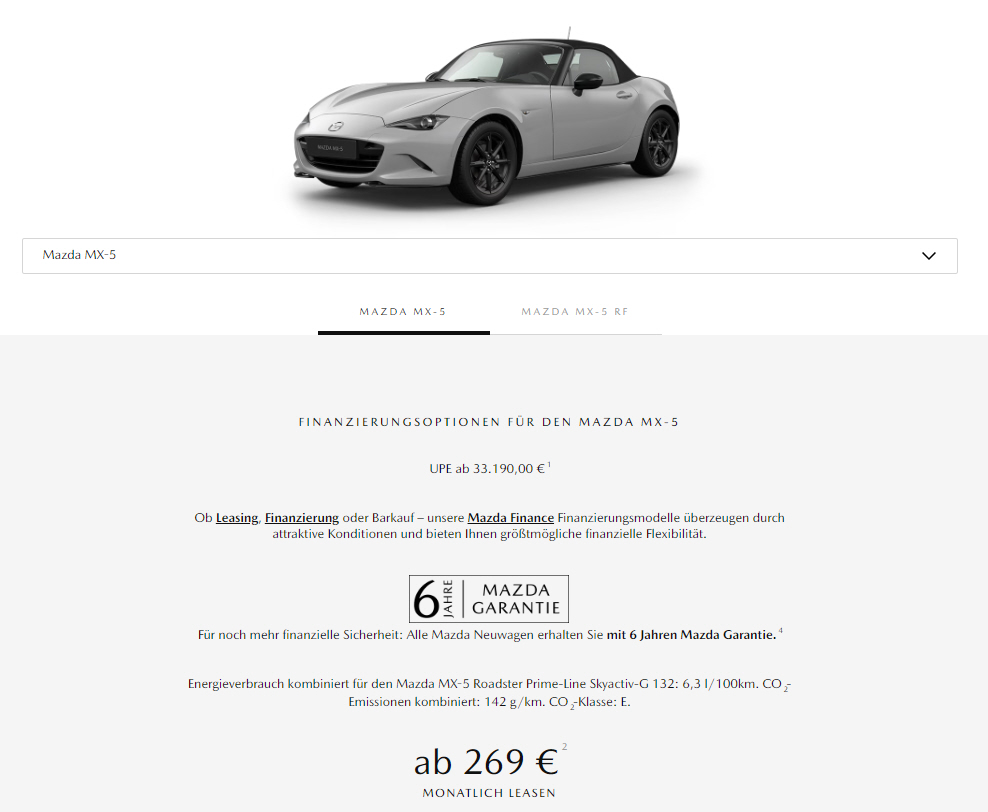Click the MONATLICH LEASEN label
The image size is (988, 812).
pos(489,793)
